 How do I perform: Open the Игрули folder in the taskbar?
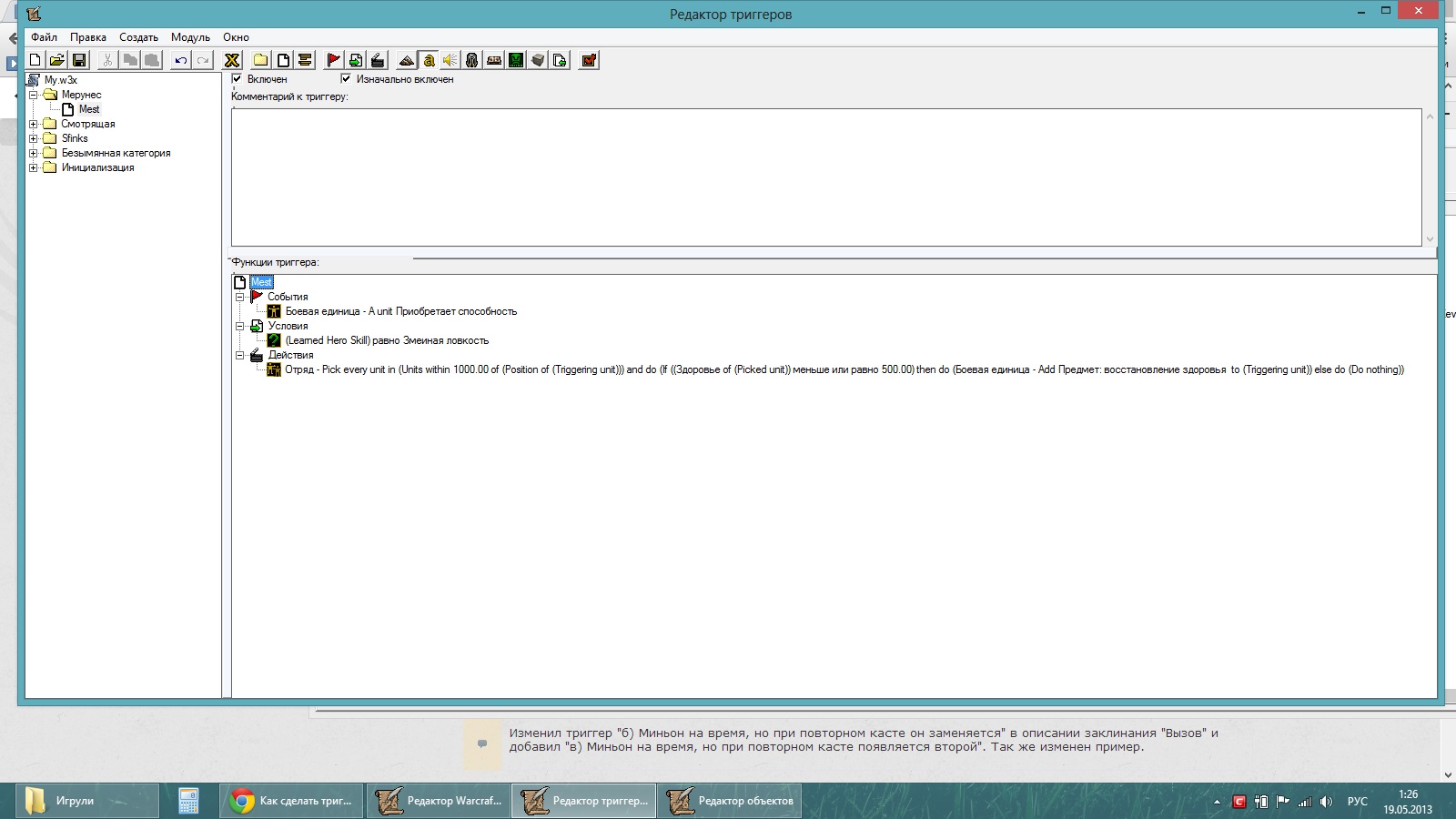tap(86, 801)
